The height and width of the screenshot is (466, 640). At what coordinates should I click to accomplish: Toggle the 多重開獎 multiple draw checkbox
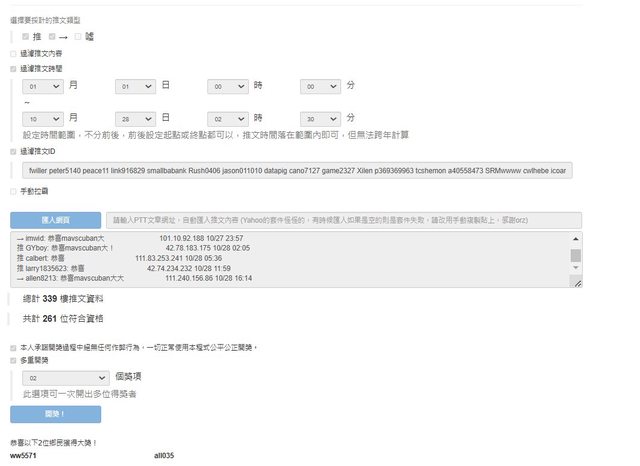point(13,361)
